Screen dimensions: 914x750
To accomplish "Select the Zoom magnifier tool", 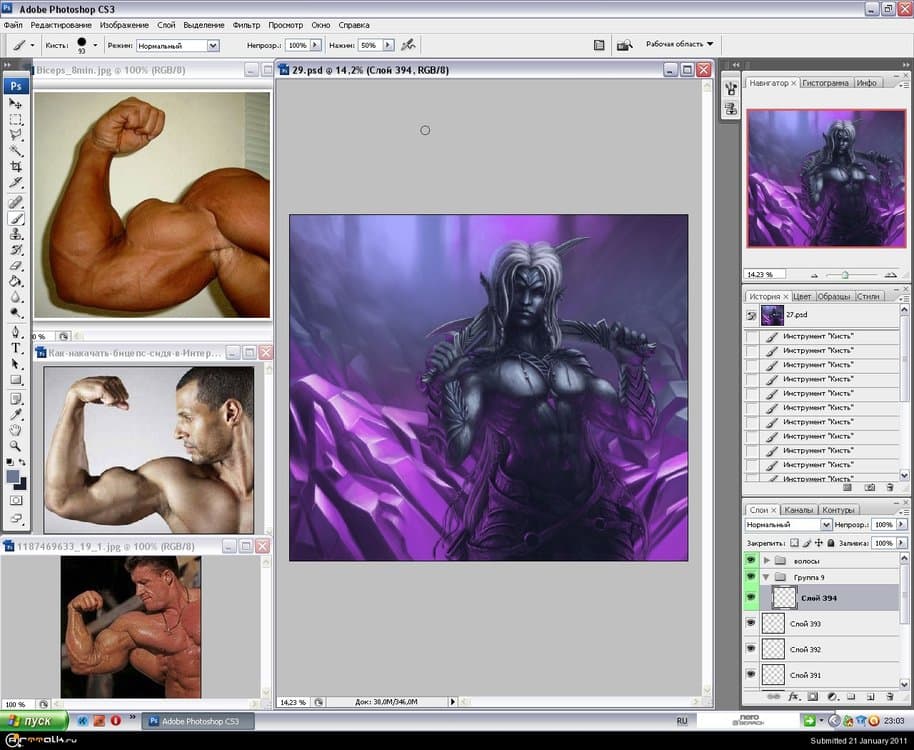I will click(x=16, y=445).
